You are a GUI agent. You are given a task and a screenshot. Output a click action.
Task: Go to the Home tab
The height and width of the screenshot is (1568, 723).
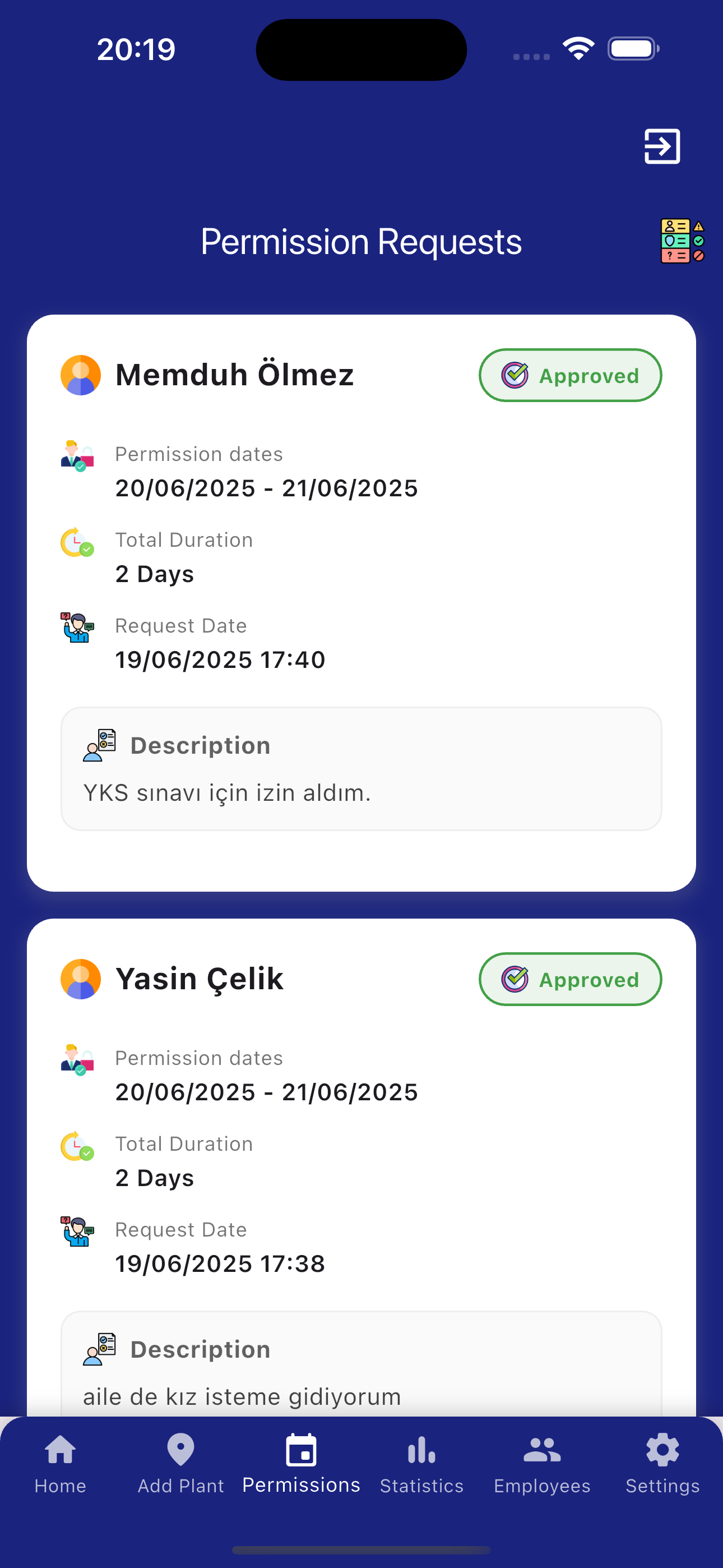61,1464
